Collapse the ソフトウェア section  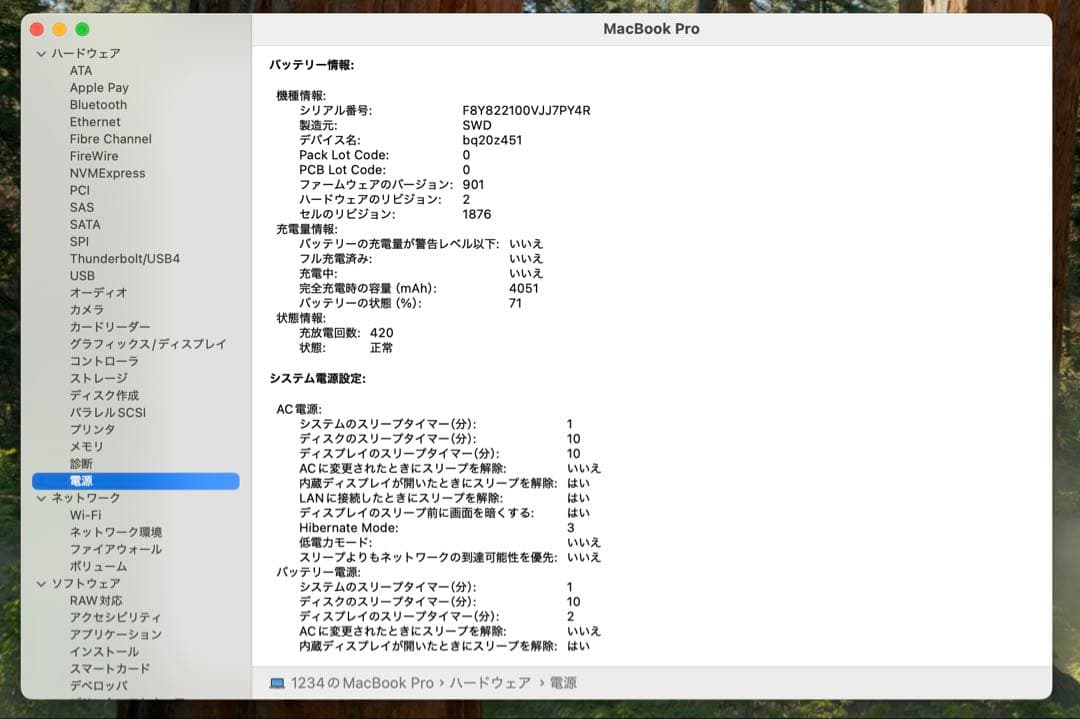(41, 584)
